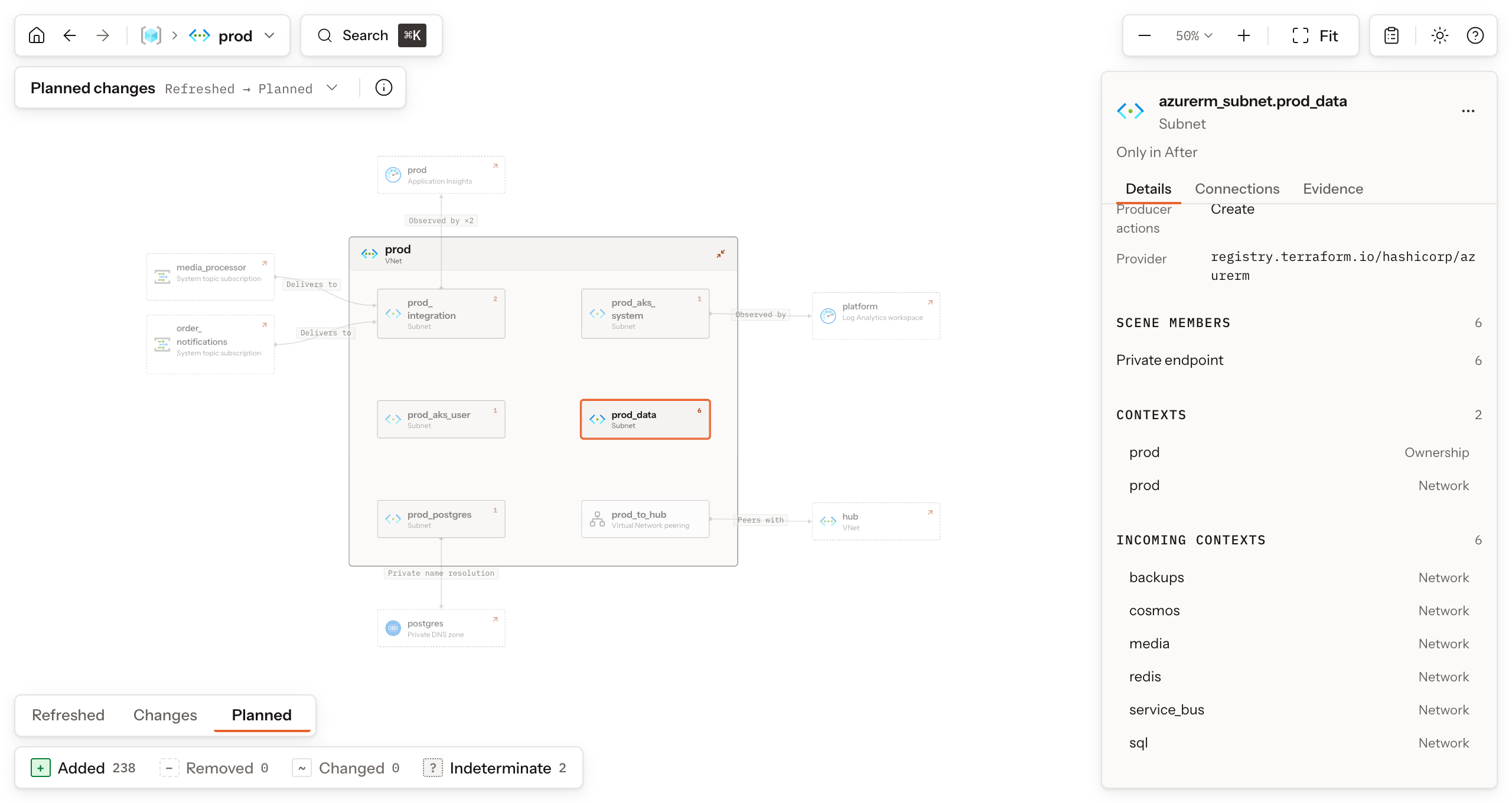Switch to the Details tab
Viewport: 1512px width, 803px height.
coord(1148,189)
